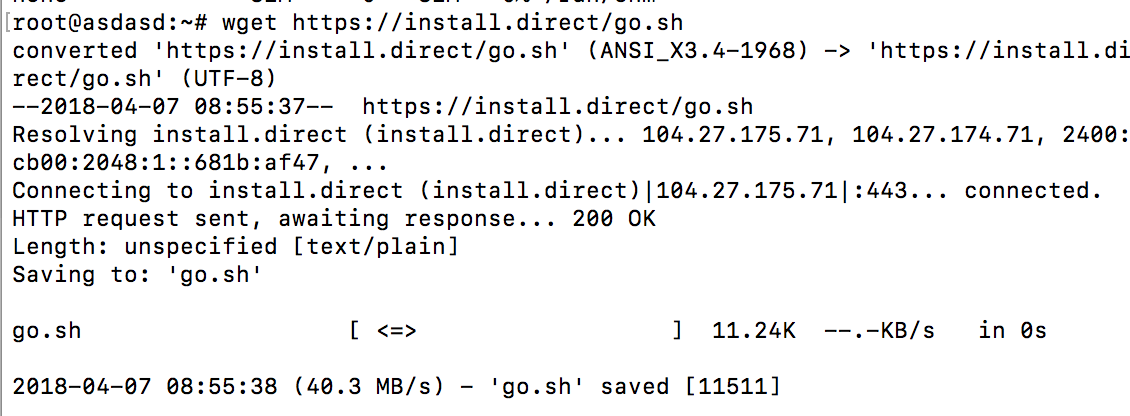
Task: Click the '200 OK' response status
Action: (x=614, y=219)
